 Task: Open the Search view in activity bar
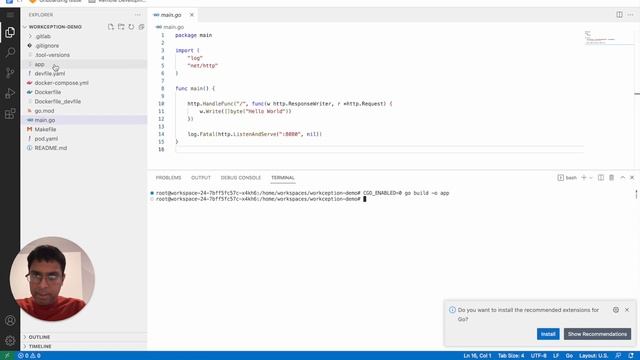point(10,52)
